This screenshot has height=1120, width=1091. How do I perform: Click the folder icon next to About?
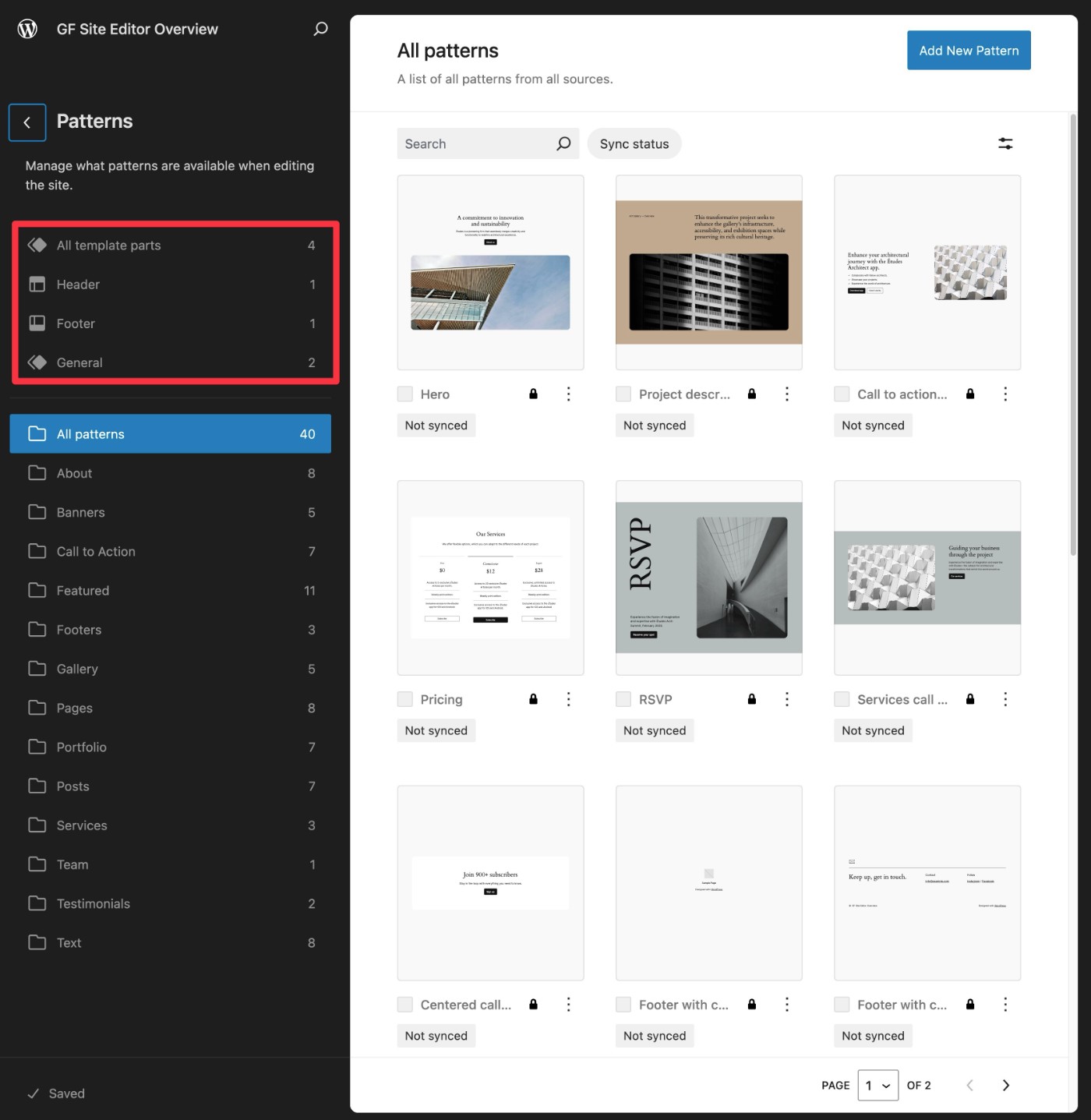tap(37, 473)
